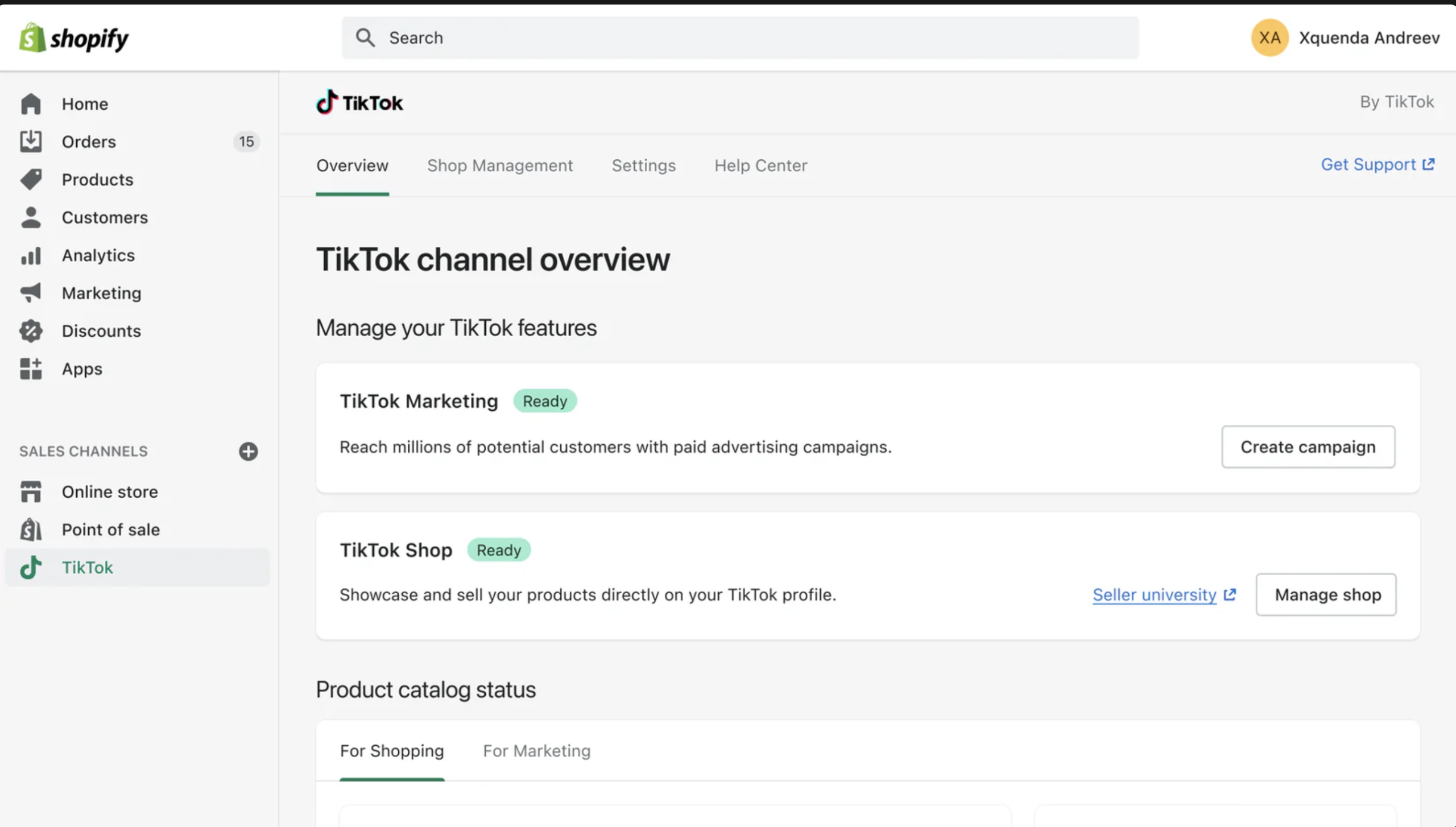The image size is (1456, 827).
Task: Open Orders via its inbox icon
Action: [x=31, y=142]
